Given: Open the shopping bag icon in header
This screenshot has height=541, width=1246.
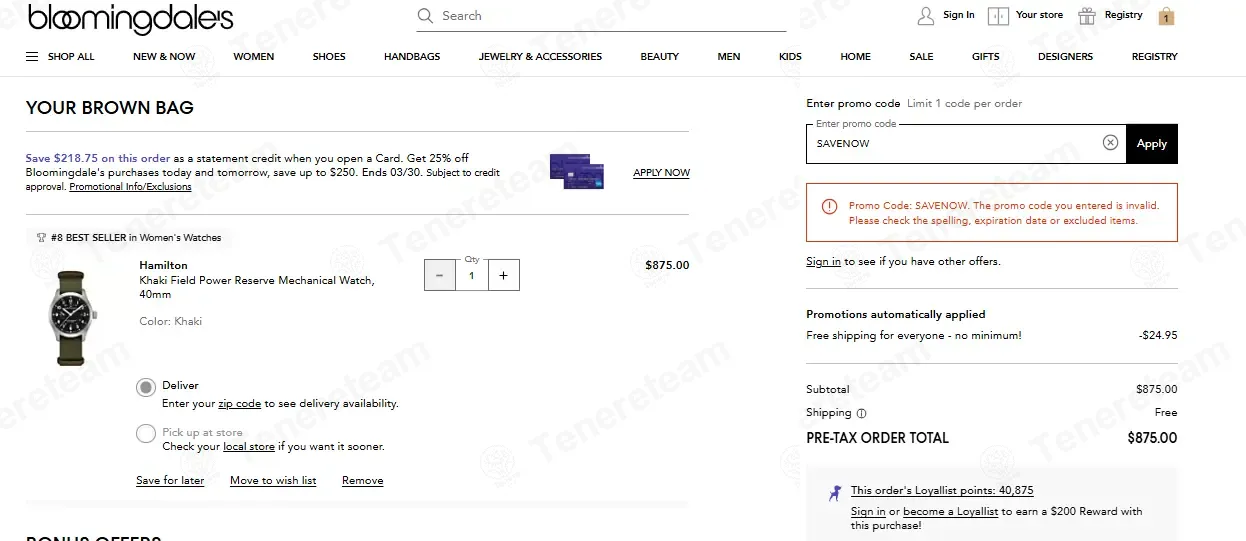Looking at the screenshot, I should point(1166,16).
